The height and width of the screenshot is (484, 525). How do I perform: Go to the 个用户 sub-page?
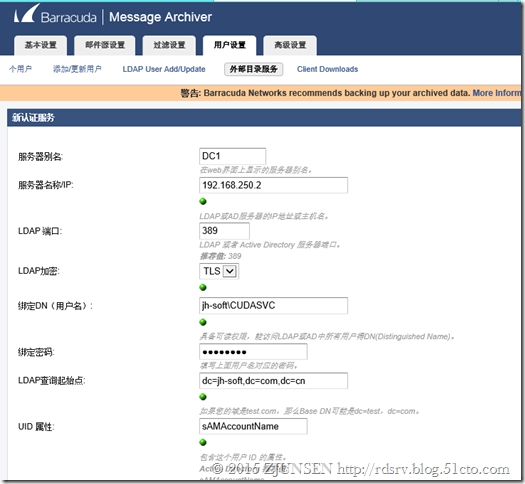20,69
